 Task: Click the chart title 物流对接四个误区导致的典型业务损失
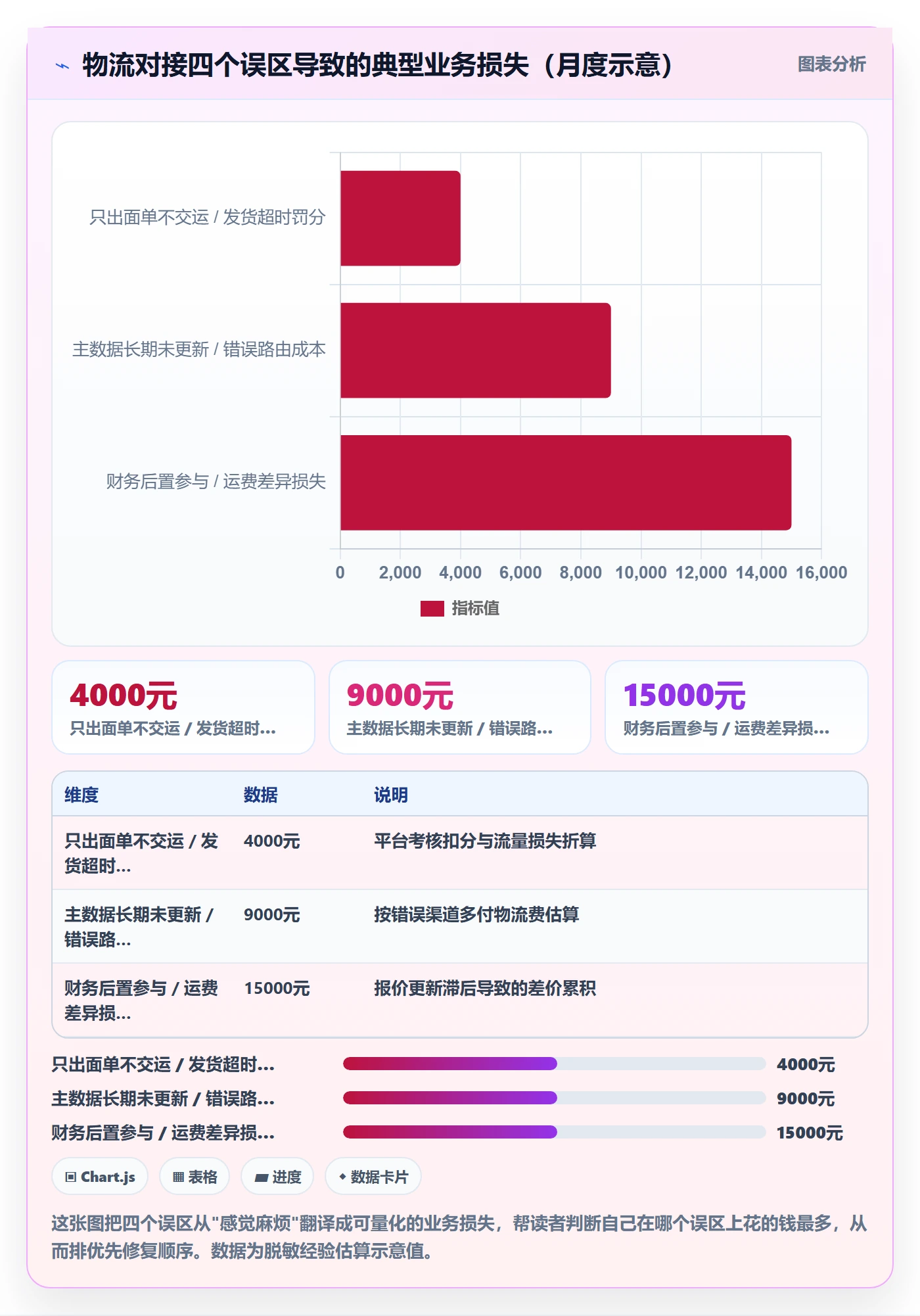(x=378, y=64)
